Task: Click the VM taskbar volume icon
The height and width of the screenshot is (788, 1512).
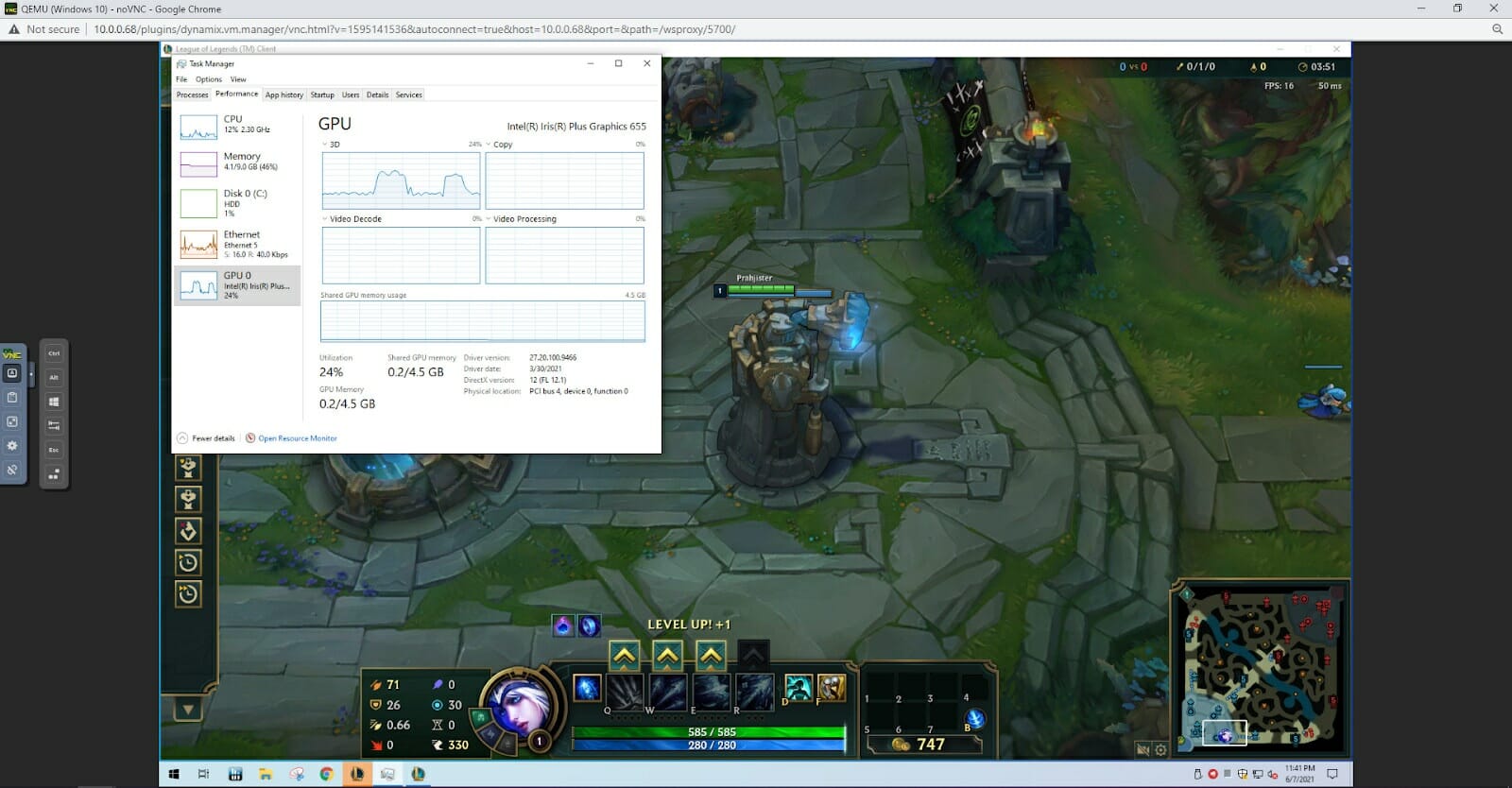Action: (1272, 774)
